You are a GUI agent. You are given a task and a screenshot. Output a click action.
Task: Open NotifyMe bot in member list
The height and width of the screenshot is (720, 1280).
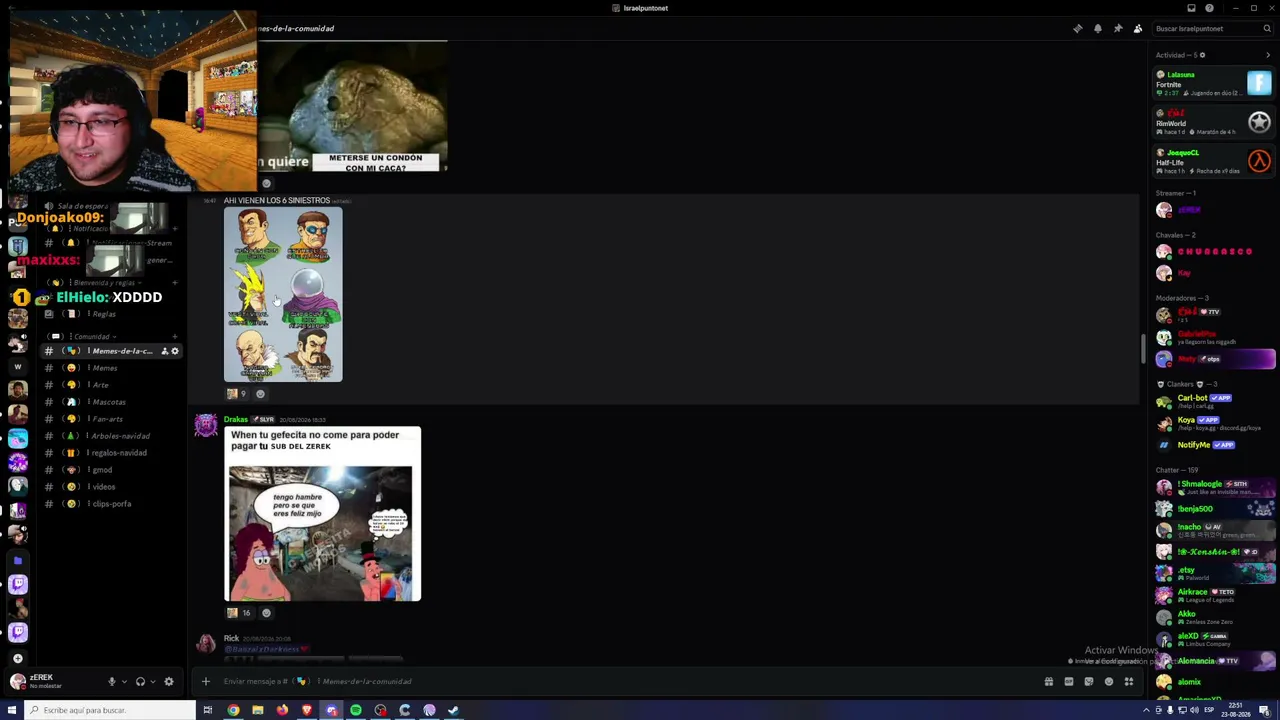1214,445
